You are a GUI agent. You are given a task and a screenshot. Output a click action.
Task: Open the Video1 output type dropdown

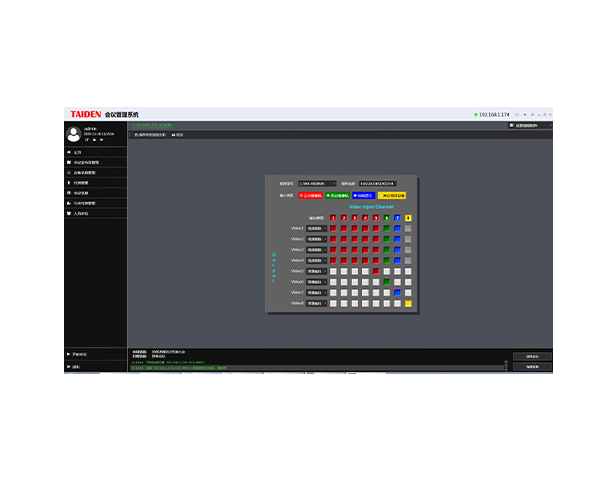pos(316,228)
